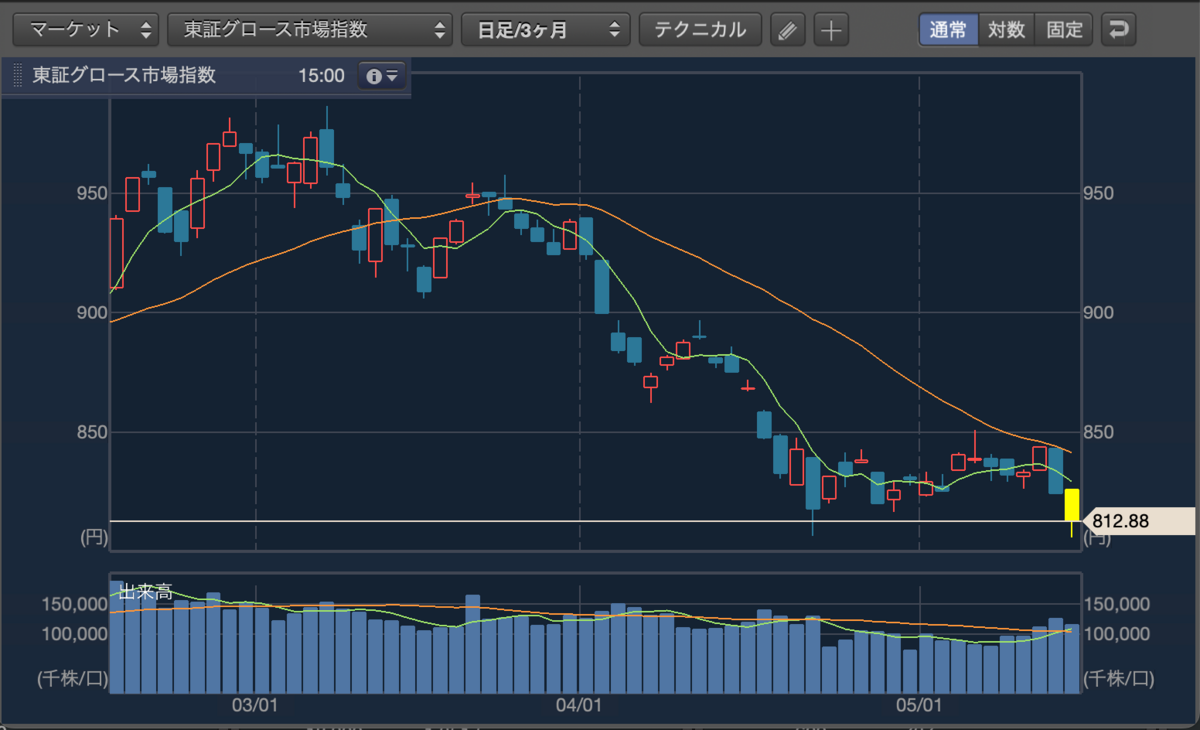Click the 04/01 date axis marker
This screenshot has width=1200, height=730.
point(580,706)
